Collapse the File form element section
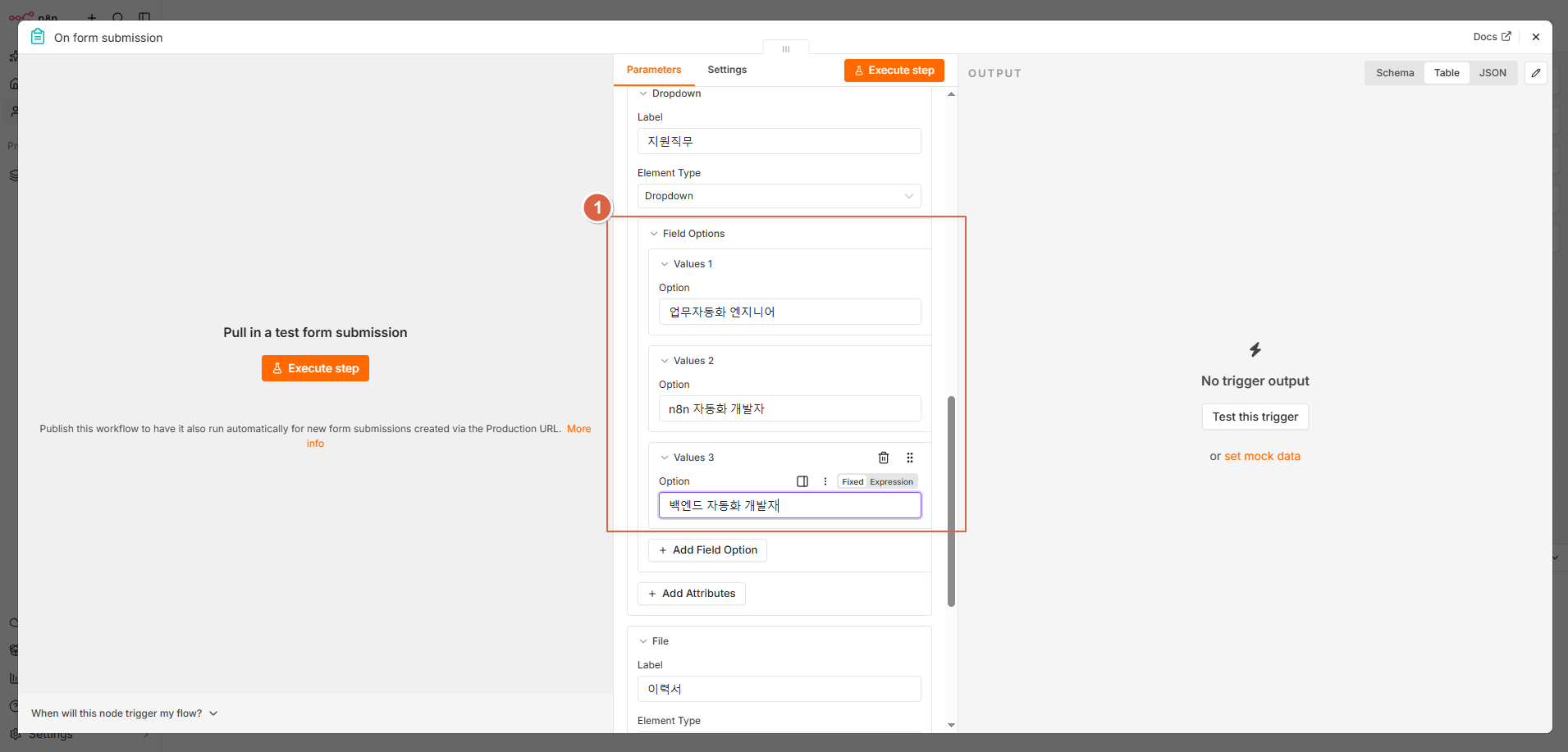The width and height of the screenshot is (1568, 752). pyautogui.click(x=643, y=641)
